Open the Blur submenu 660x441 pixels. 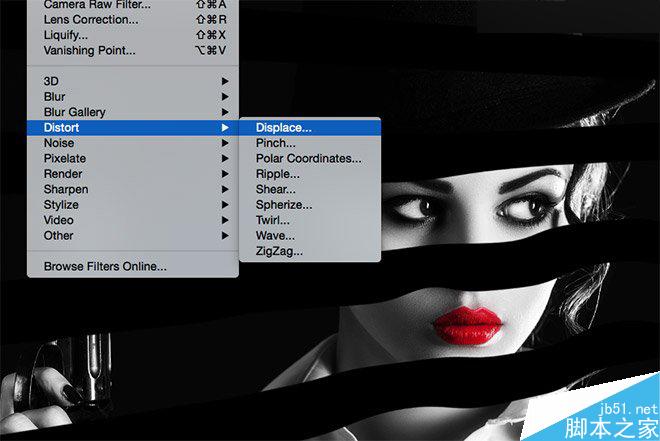(x=133, y=96)
